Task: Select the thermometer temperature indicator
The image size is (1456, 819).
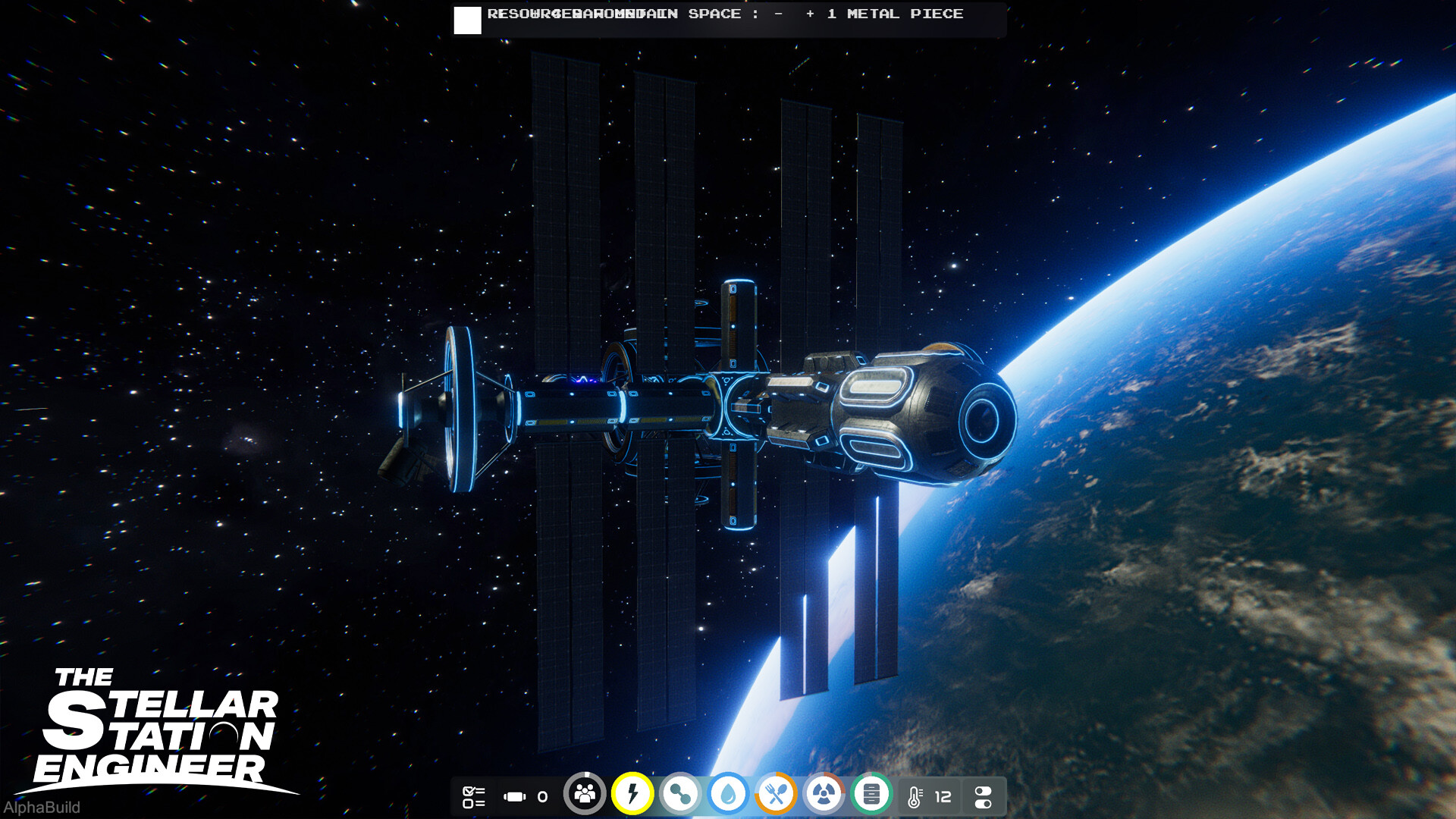Action: point(915,796)
